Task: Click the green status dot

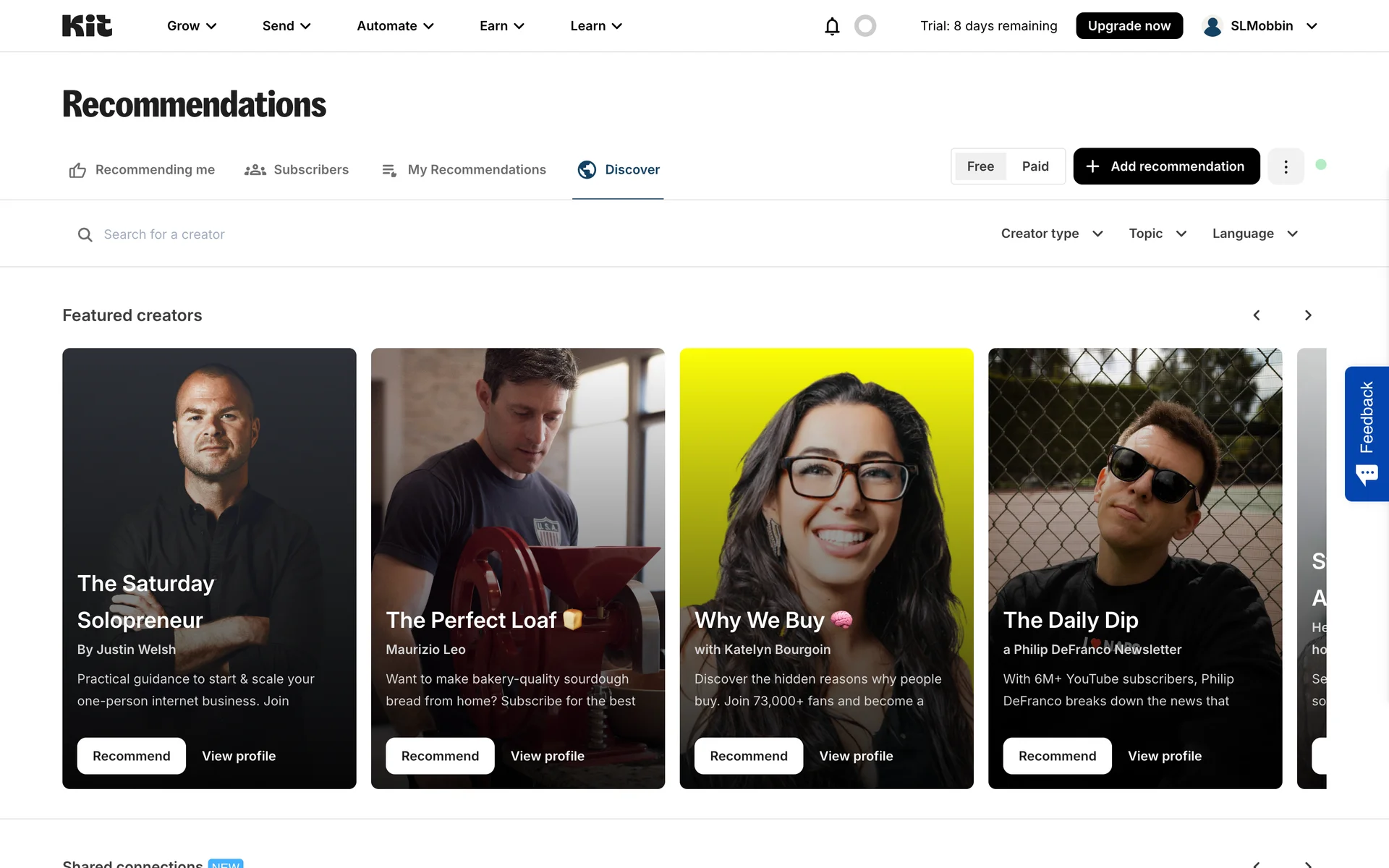Action: 1321,165
